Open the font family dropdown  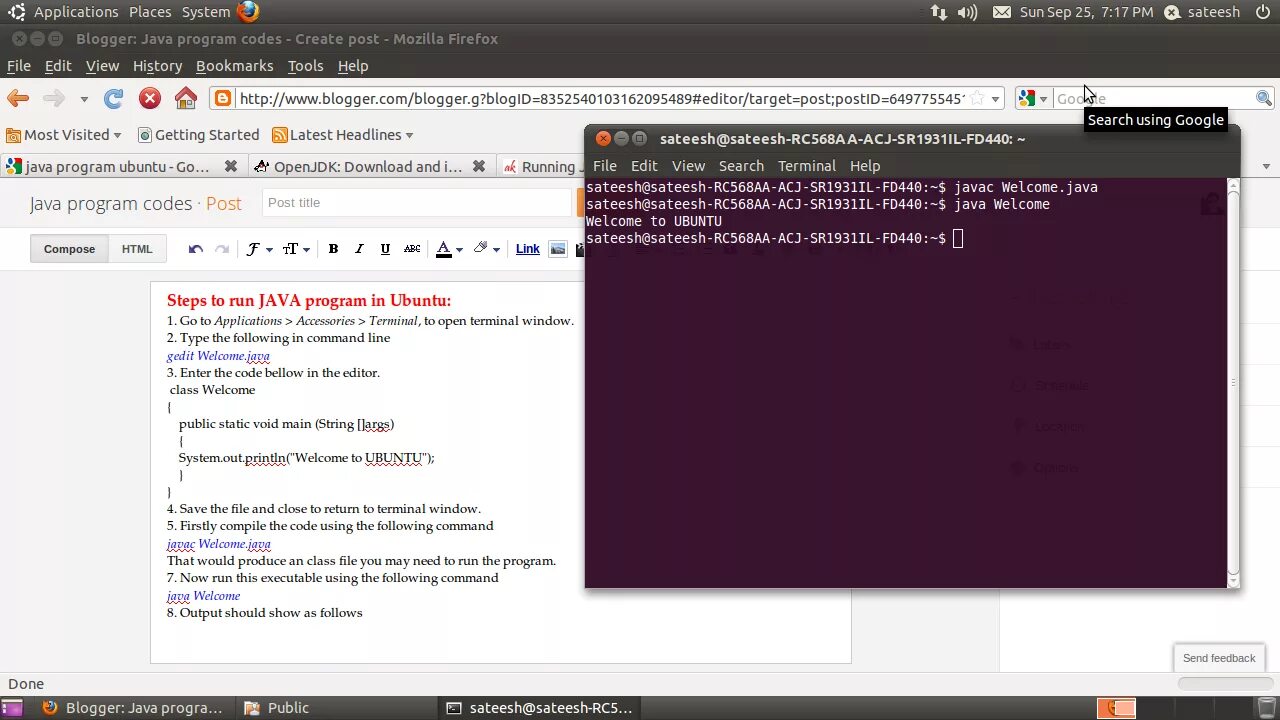260,249
